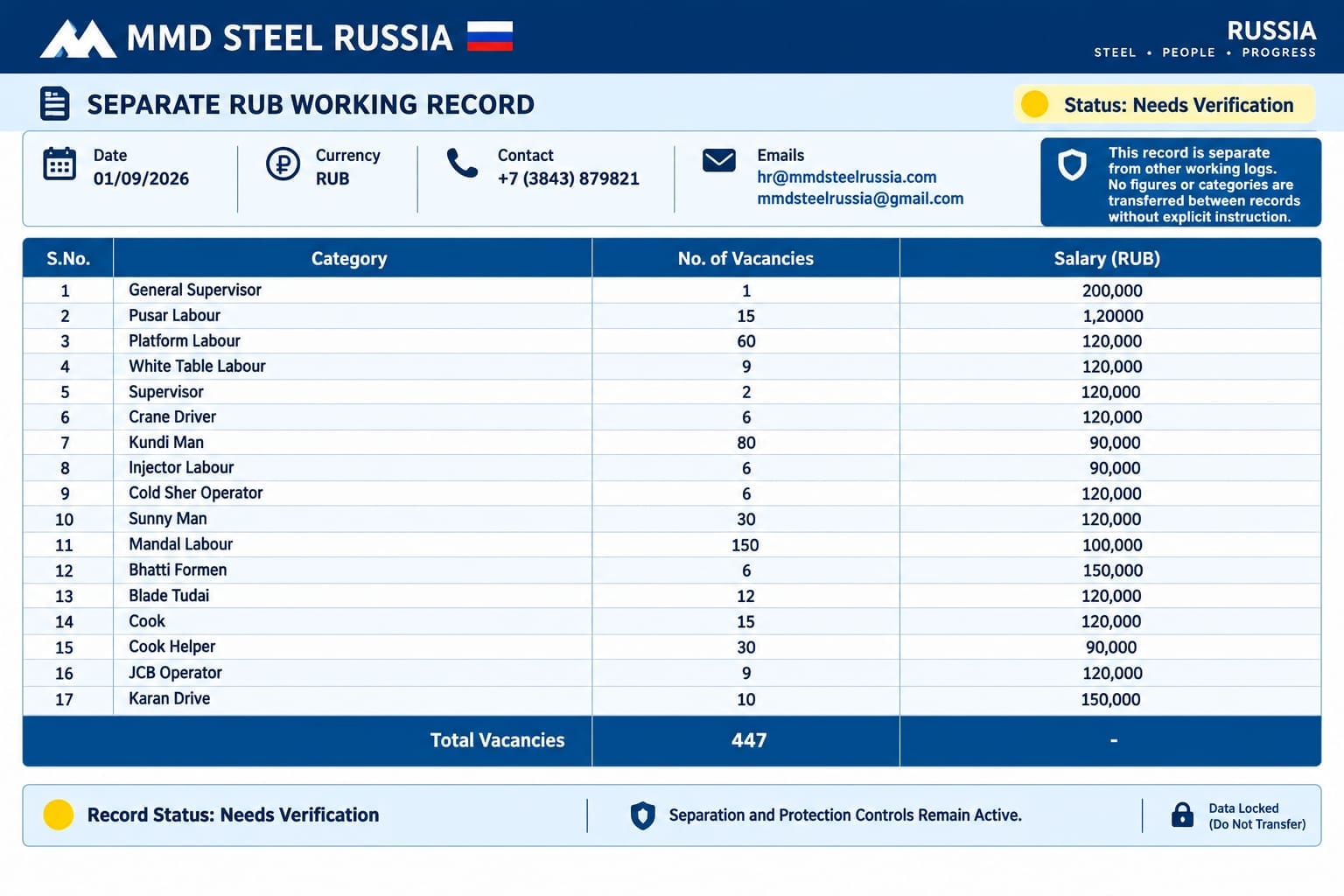Click the shield icon in the blue notice box
The width and height of the screenshot is (1344, 896).
1072,164
